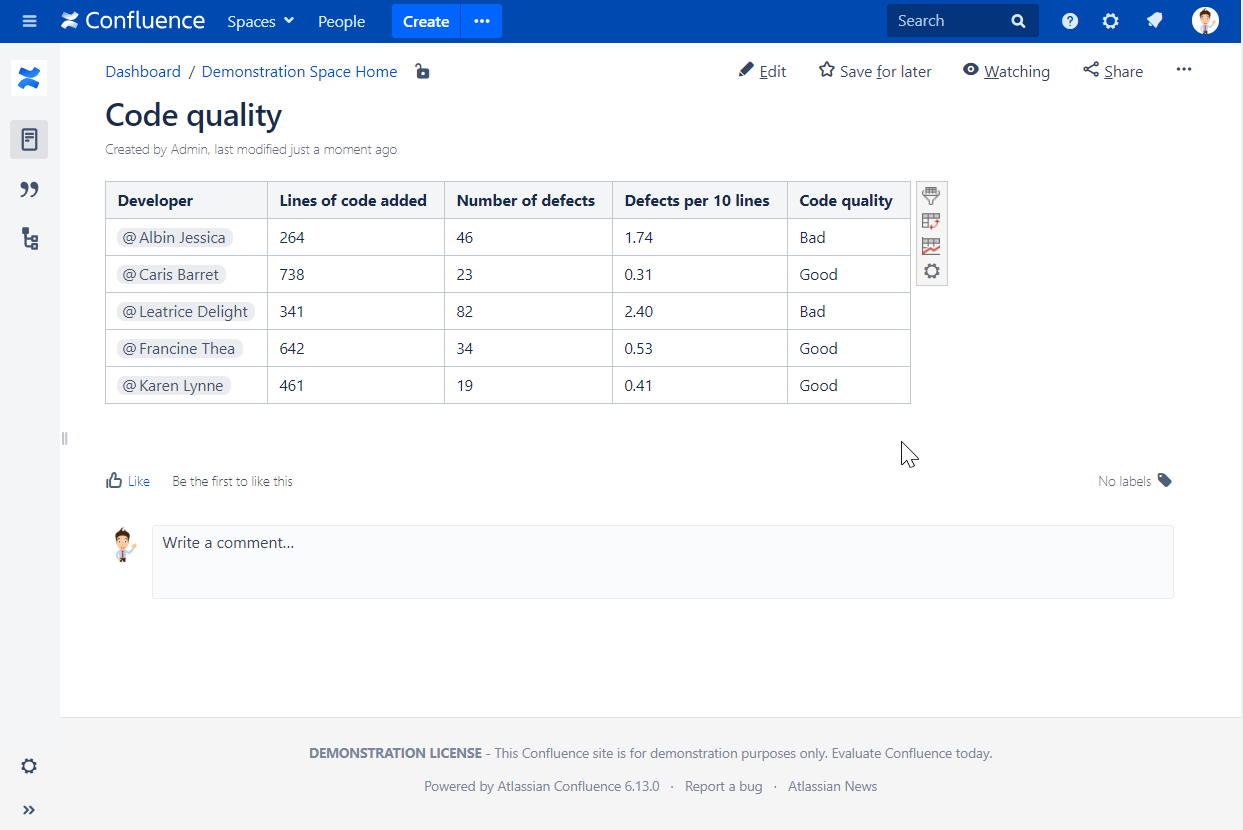Click the page tree icon in the sidebar
Screen dimensions: 1243x830
click(28, 239)
